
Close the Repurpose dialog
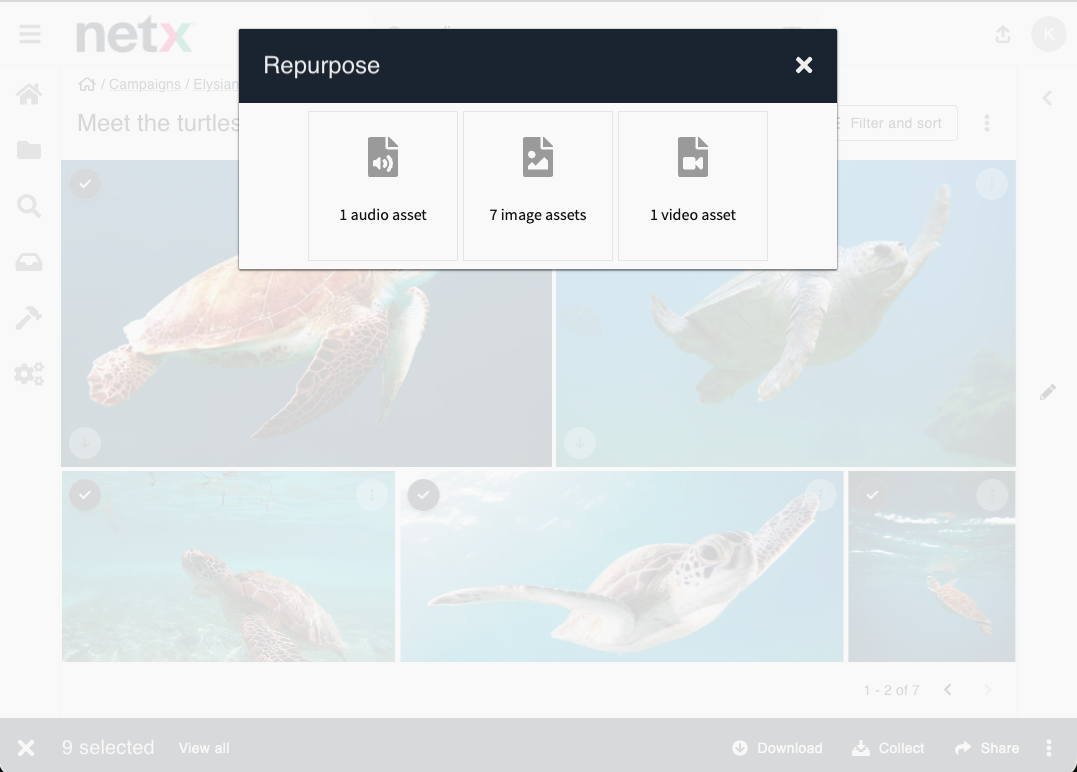click(x=804, y=65)
